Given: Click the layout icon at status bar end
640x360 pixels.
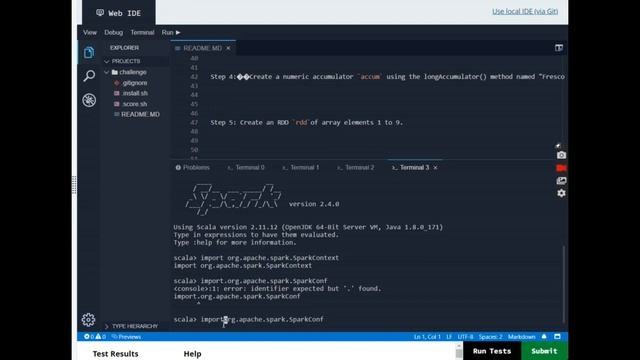Looking at the screenshot, I should point(557,337).
